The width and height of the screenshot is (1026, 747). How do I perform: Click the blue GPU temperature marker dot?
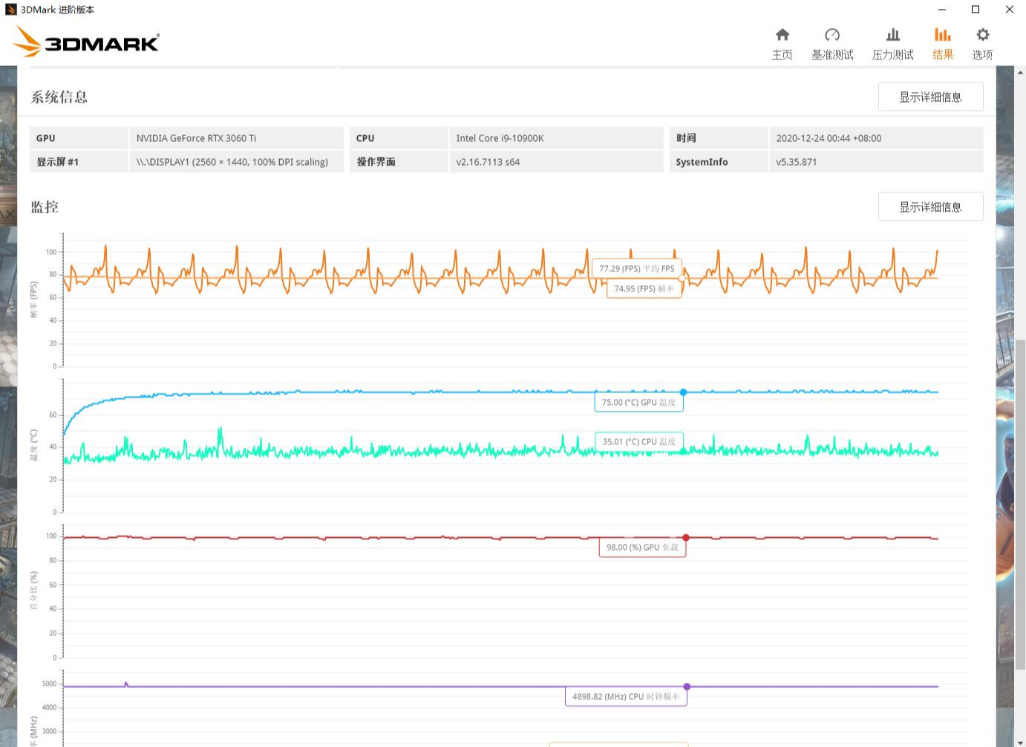[x=683, y=392]
